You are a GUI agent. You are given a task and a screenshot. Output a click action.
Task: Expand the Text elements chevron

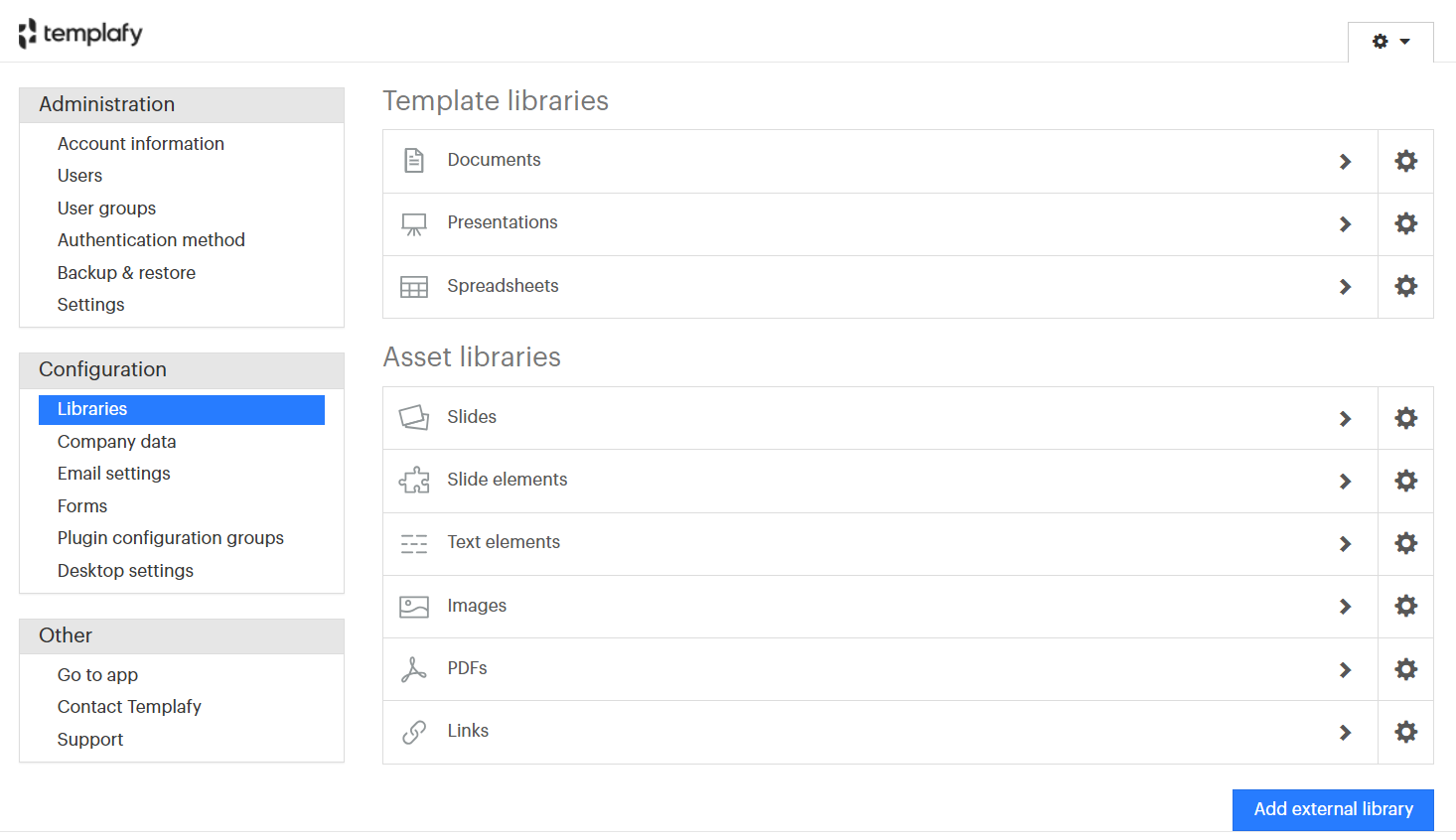(x=1345, y=543)
